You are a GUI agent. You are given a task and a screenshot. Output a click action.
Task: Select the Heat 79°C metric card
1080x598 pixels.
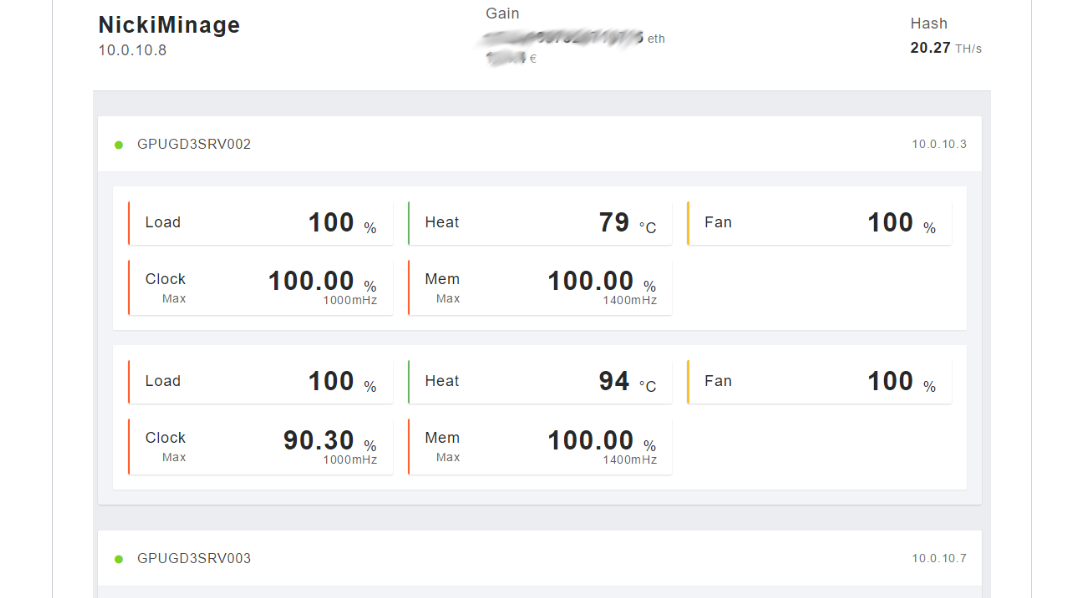coord(540,222)
